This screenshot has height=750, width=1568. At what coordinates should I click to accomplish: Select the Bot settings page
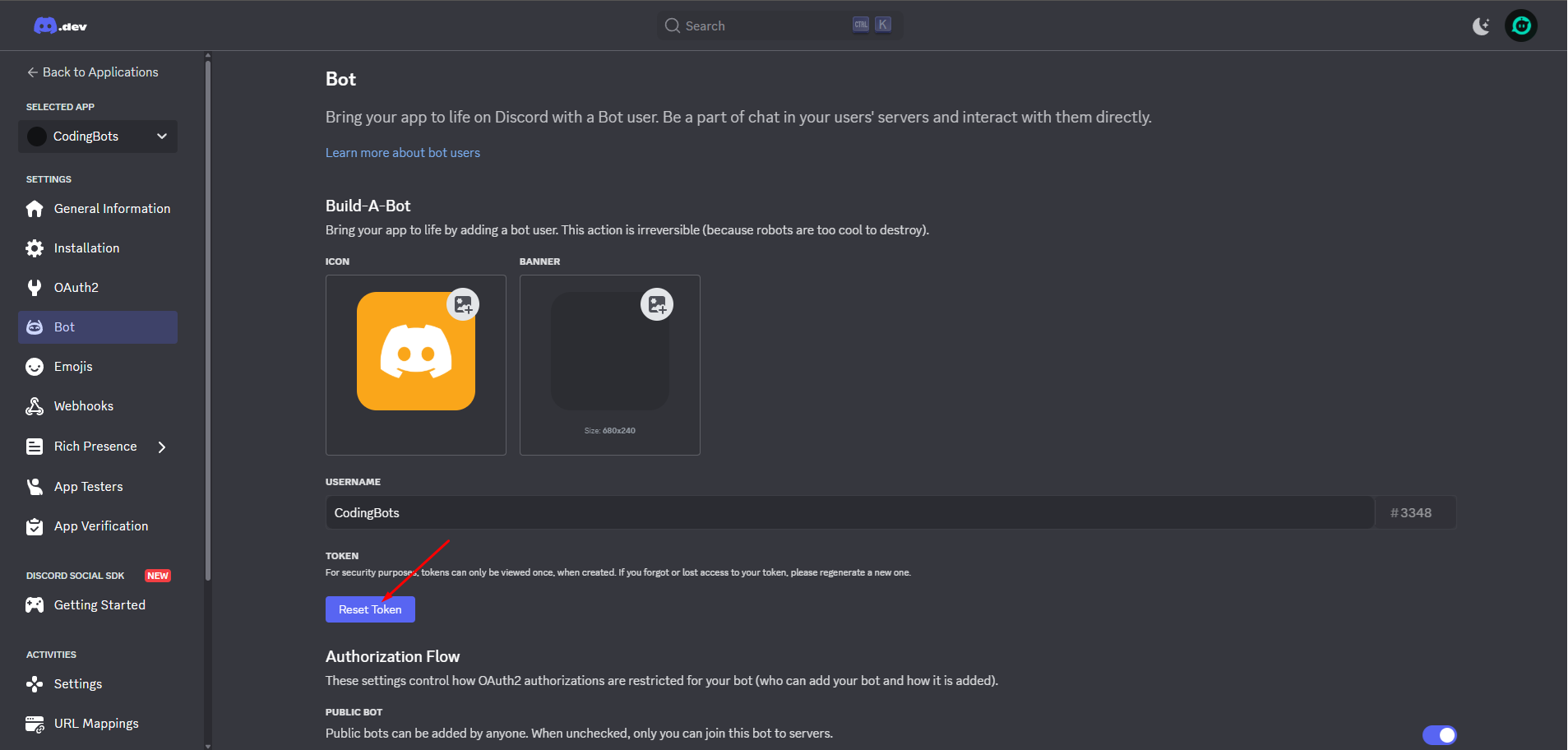(x=98, y=327)
